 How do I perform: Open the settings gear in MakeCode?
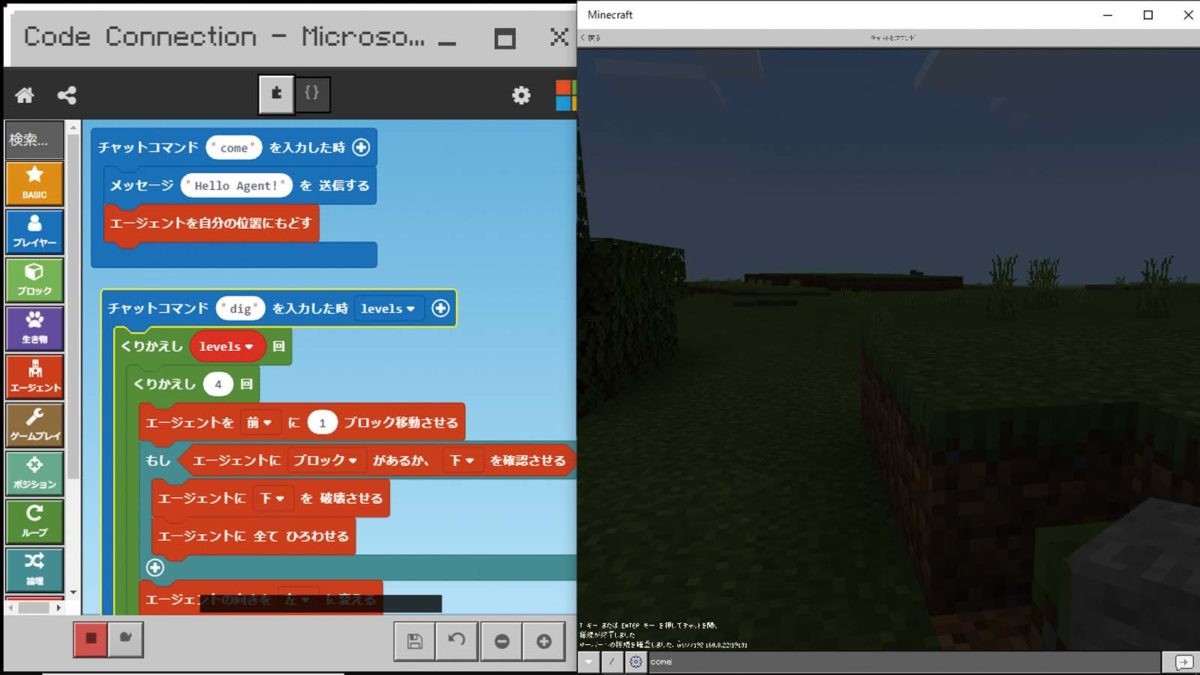point(521,96)
